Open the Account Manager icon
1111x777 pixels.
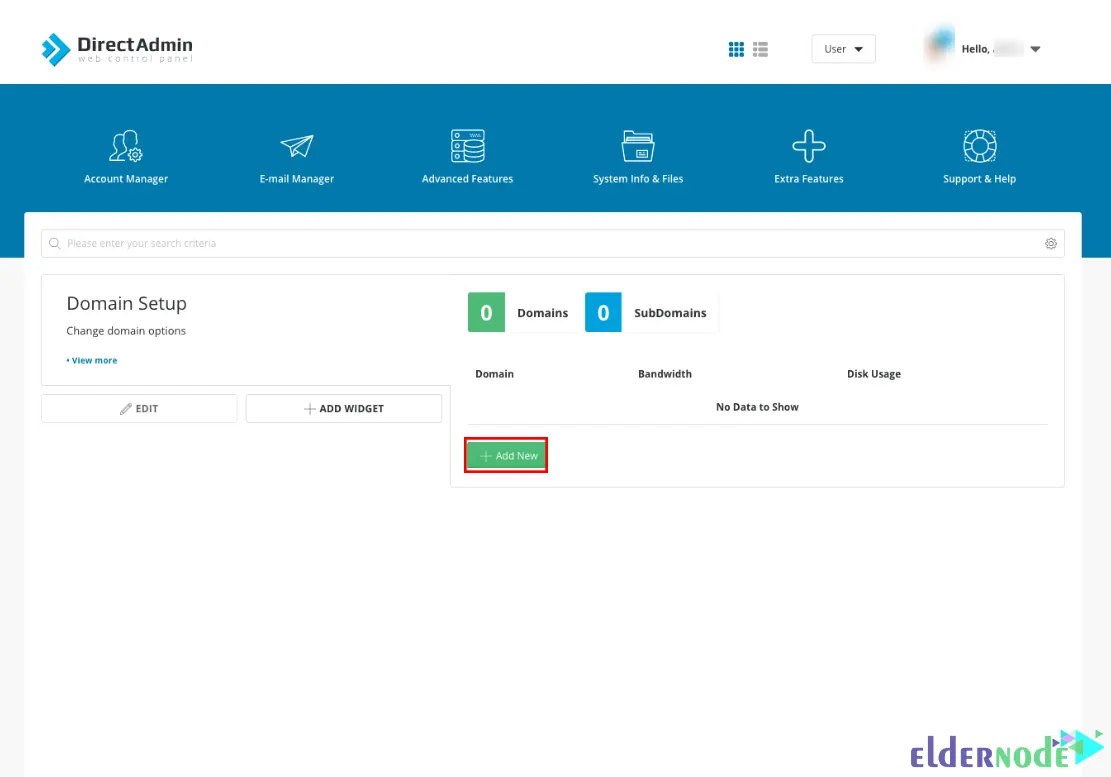click(126, 147)
